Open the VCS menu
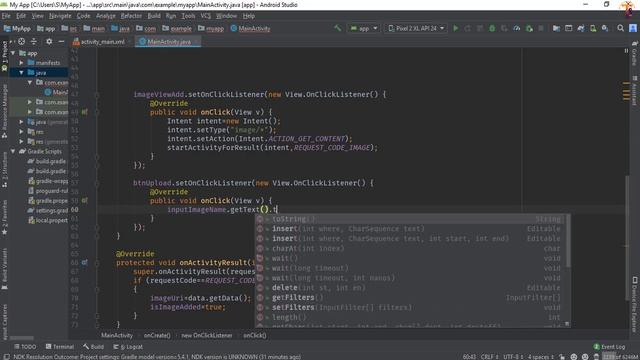This screenshot has height=360, width=640. (x=205, y=16)
